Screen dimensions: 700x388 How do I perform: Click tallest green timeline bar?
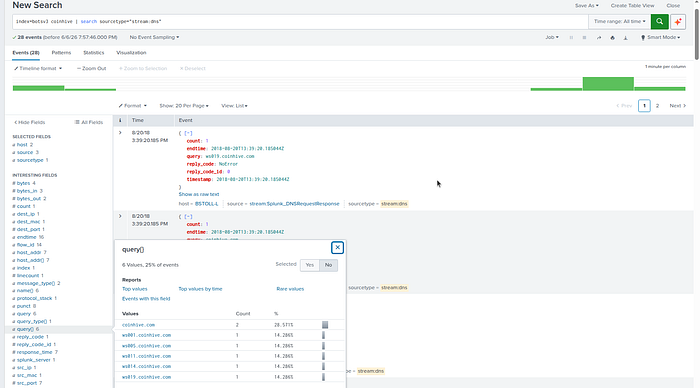pos(608,83)
